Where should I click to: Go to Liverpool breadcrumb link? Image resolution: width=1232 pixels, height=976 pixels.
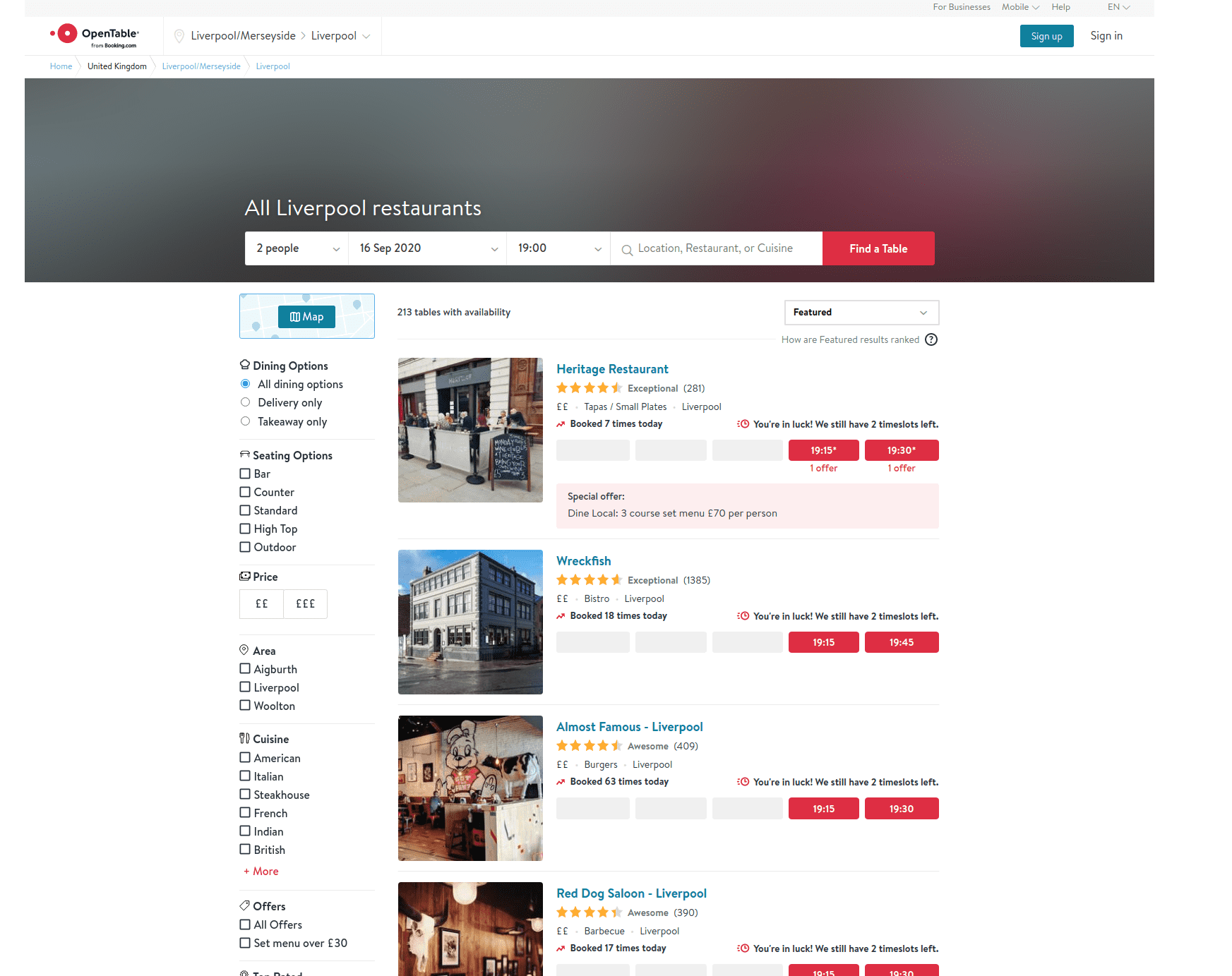tap(273, 66)
